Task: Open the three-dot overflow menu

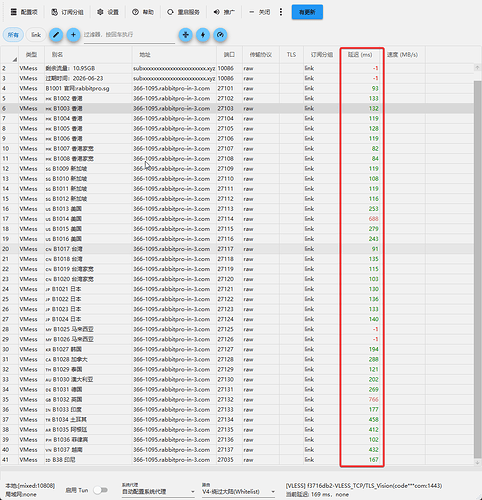Action: click(x=281, y=12)
